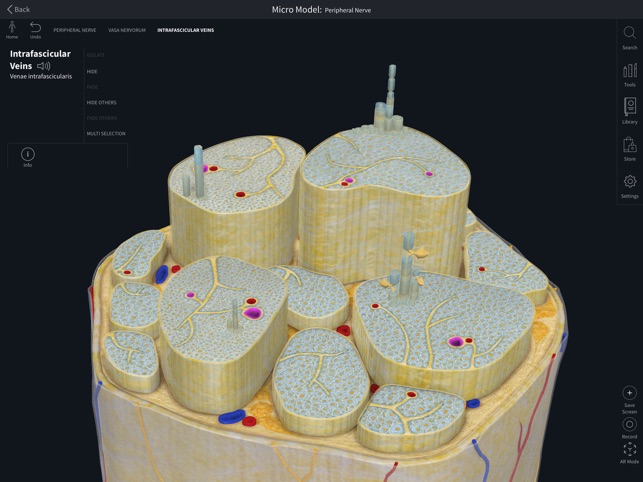Activate the AR Mode icon
Image resolution: width=643 pixels, height=482 pixels.
pyautogui.click(x=629, y=450)
